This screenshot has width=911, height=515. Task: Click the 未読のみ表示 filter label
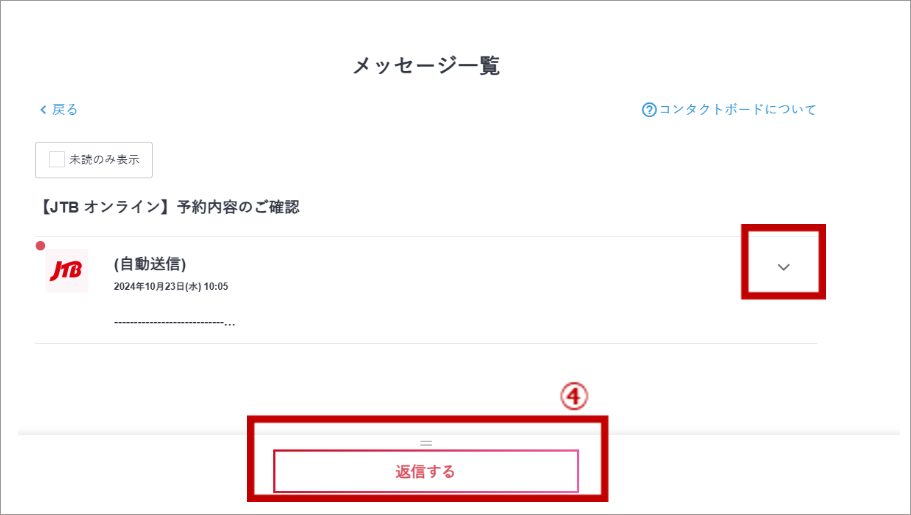pyautogui.click(x=104, y=159)
